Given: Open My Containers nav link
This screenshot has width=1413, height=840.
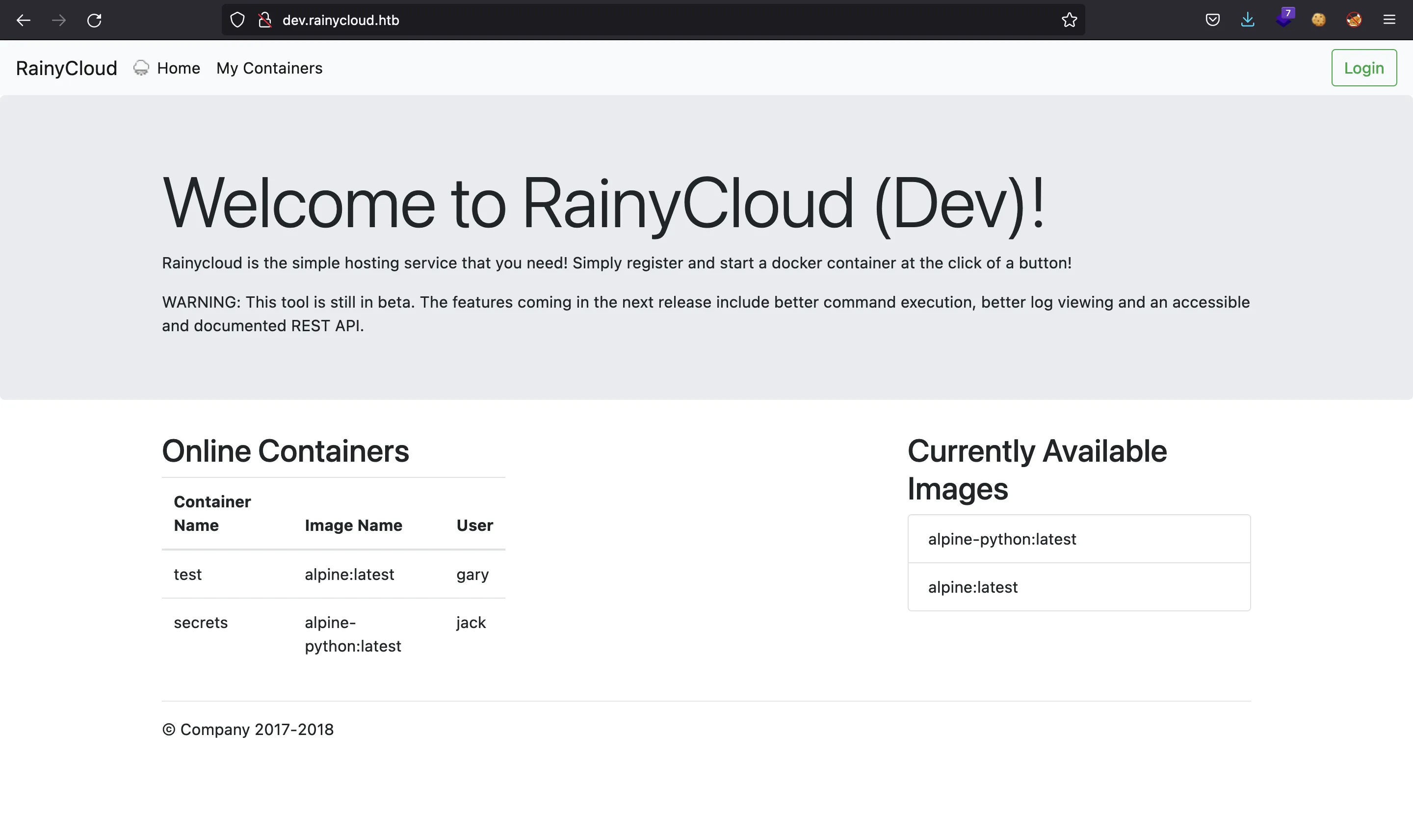Looking at the screenshot, I should pos(269,68).
